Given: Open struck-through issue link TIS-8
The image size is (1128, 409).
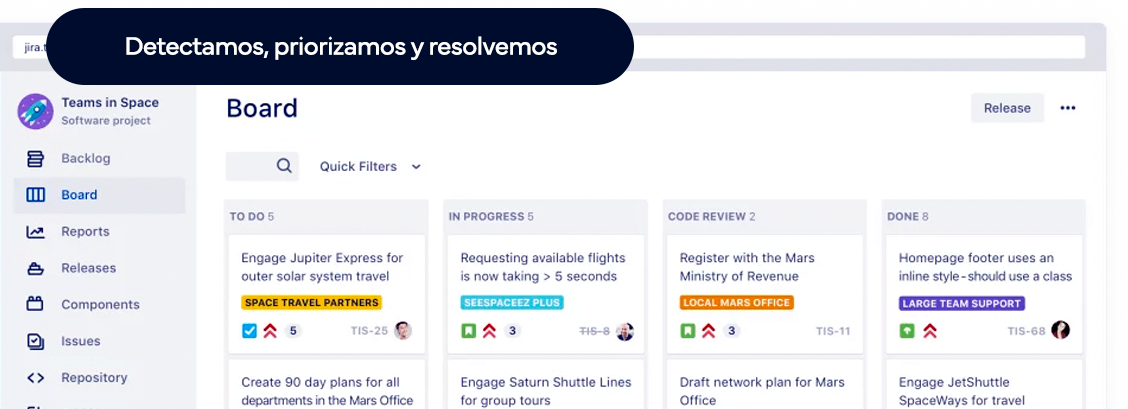Looking at the screenshot, I should 595,331.
